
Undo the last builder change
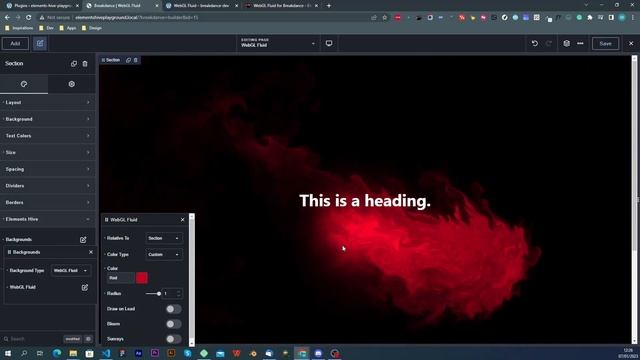point(535,43)
